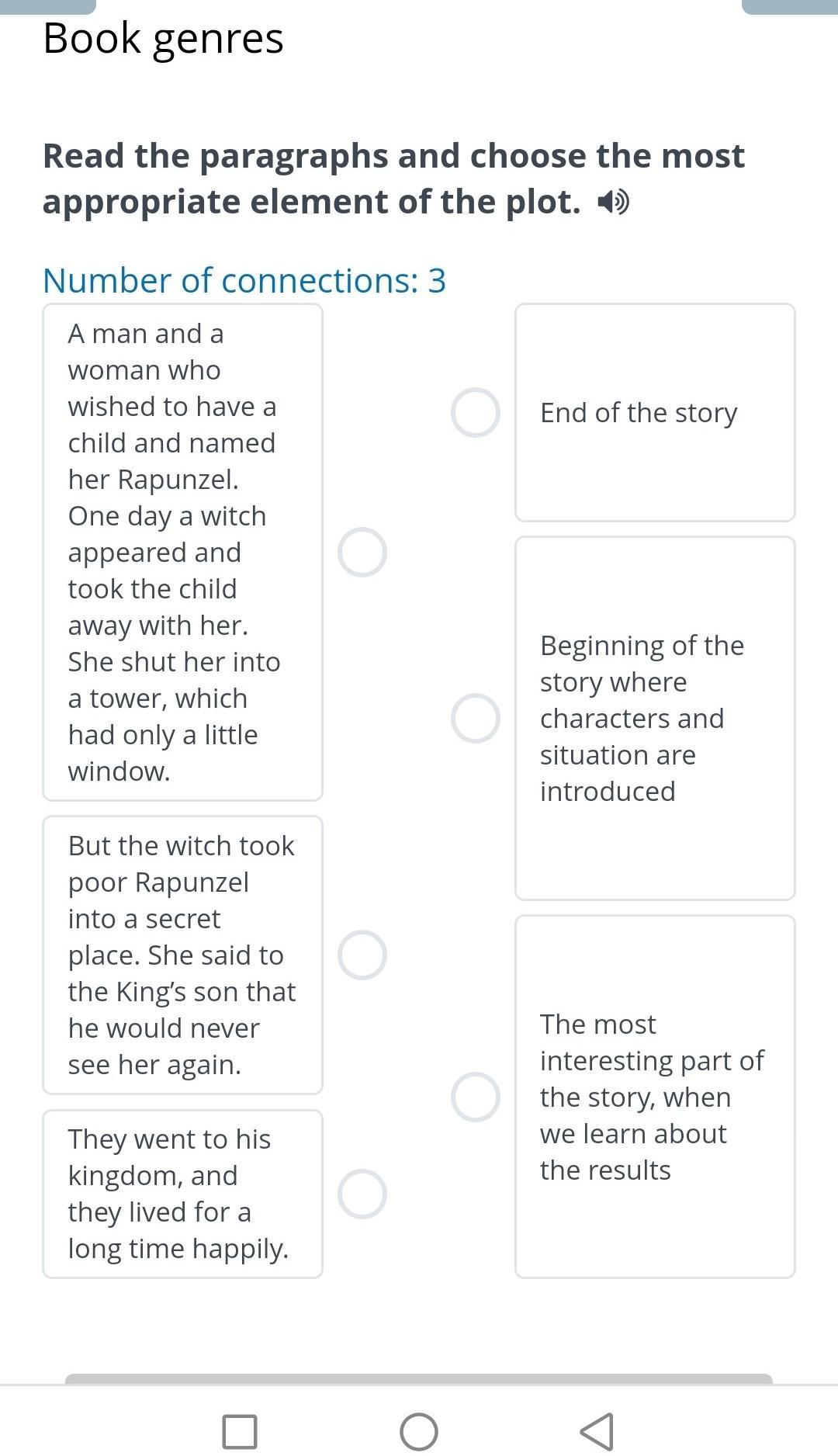This screenshot has height=1456, width=838.
Task: Select connector circle for most interesting part
Action: click(x=476, y=1097)
